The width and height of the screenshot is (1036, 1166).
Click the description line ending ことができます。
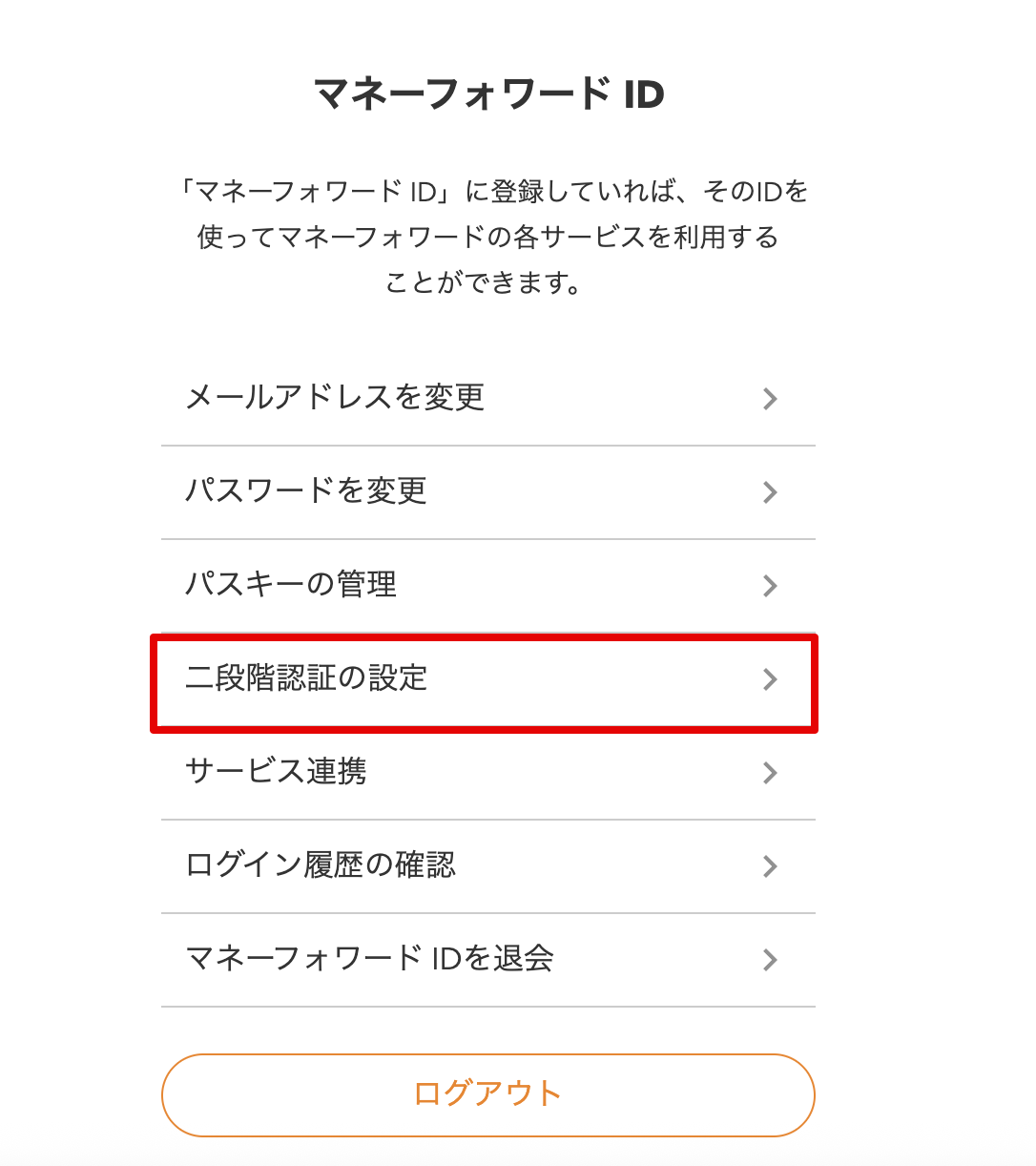pyautogui.click(x=483, y=283)
